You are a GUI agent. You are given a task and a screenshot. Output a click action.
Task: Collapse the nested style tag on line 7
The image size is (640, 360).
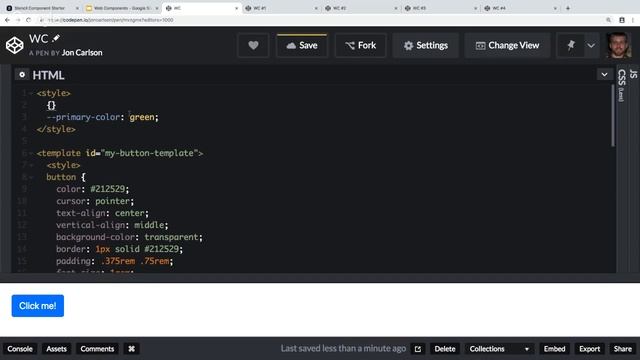[x=31, y=165]
